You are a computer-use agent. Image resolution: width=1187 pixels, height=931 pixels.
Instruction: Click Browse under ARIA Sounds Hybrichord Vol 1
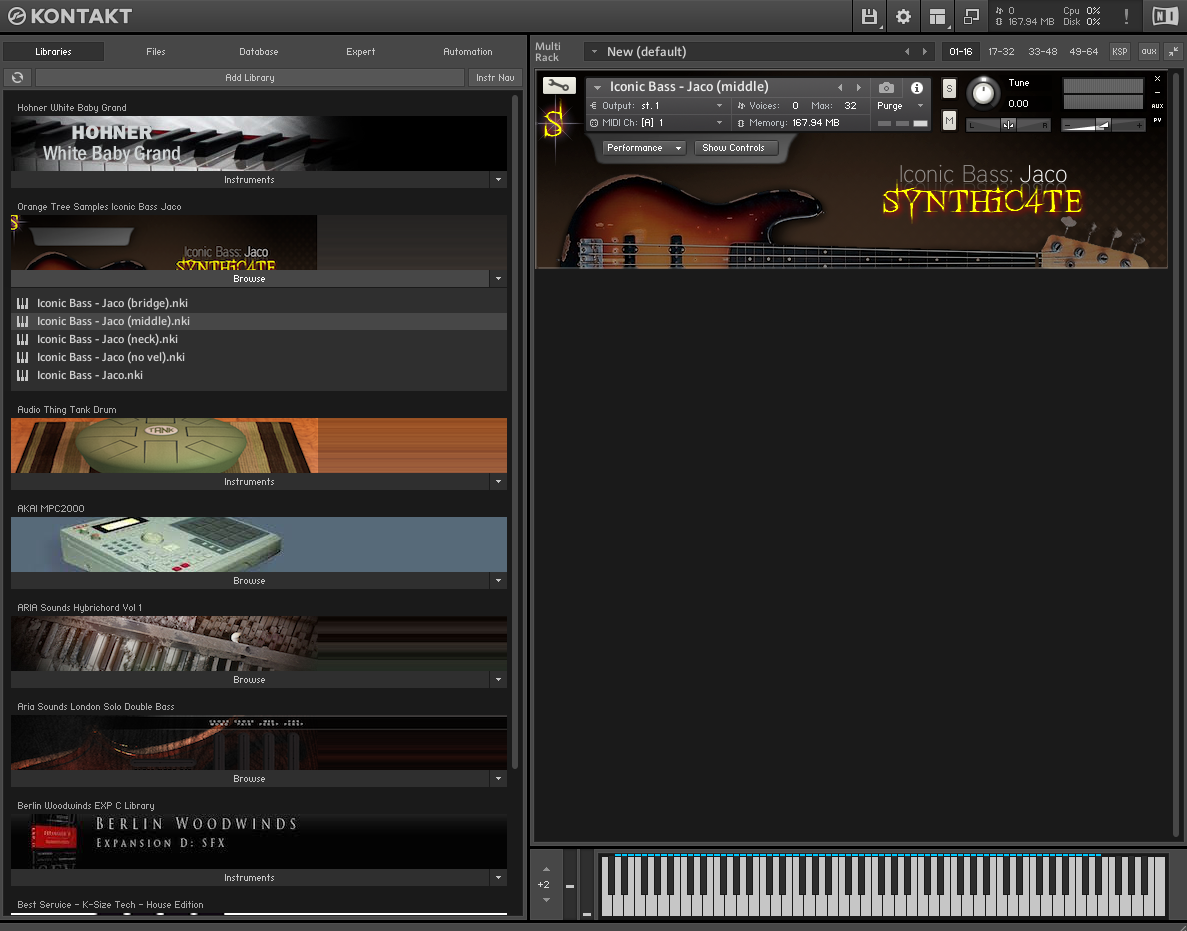coord(249,680)
